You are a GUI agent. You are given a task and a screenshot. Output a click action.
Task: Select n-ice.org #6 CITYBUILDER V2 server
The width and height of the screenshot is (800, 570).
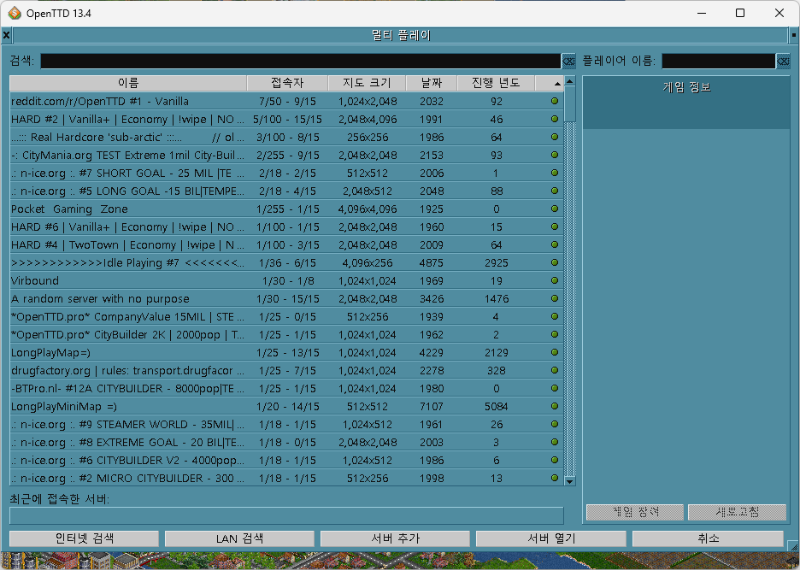pyautogui.click(x=286, y=460)
